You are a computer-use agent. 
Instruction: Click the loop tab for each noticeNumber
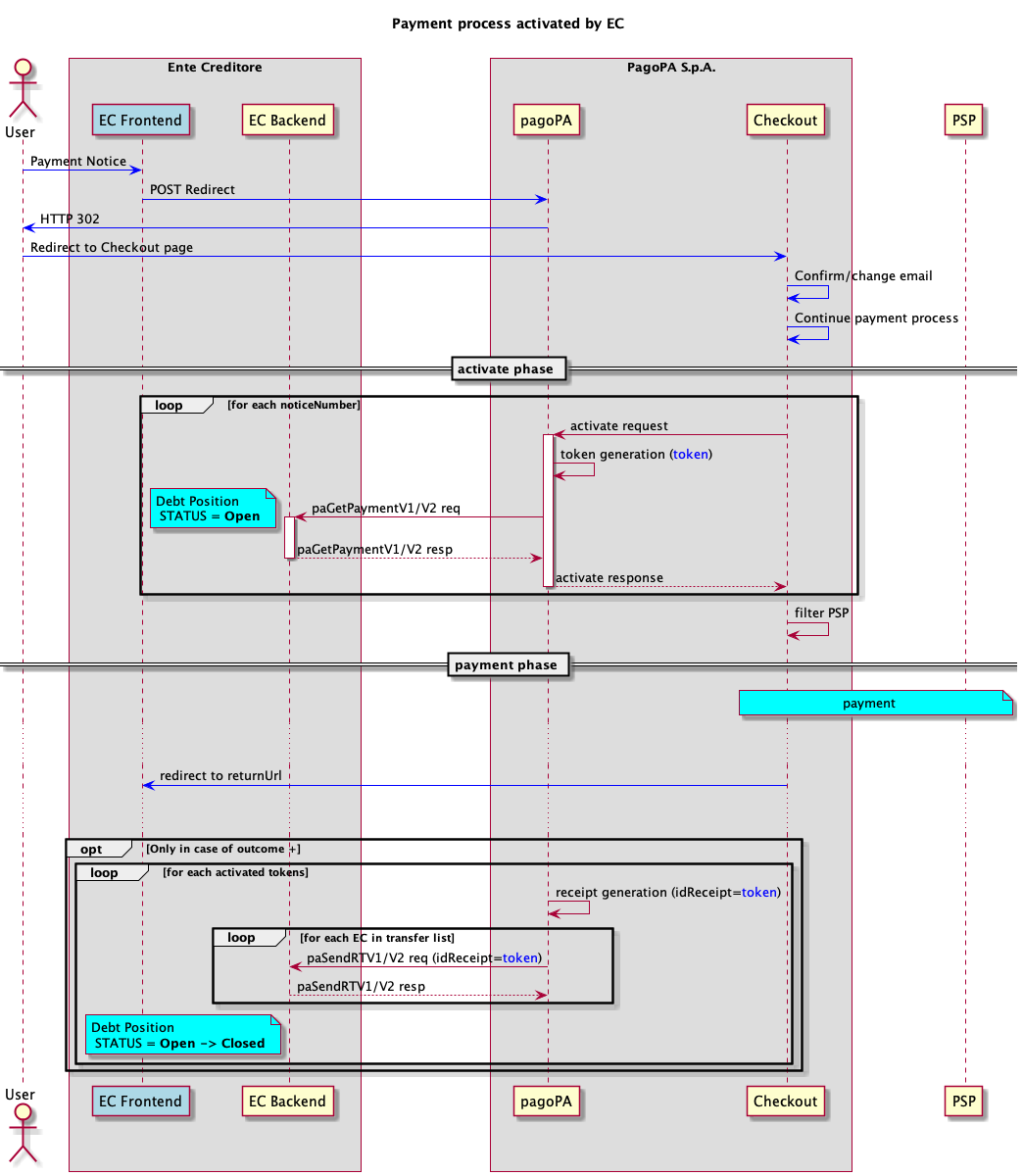click(x=170, y=406)
